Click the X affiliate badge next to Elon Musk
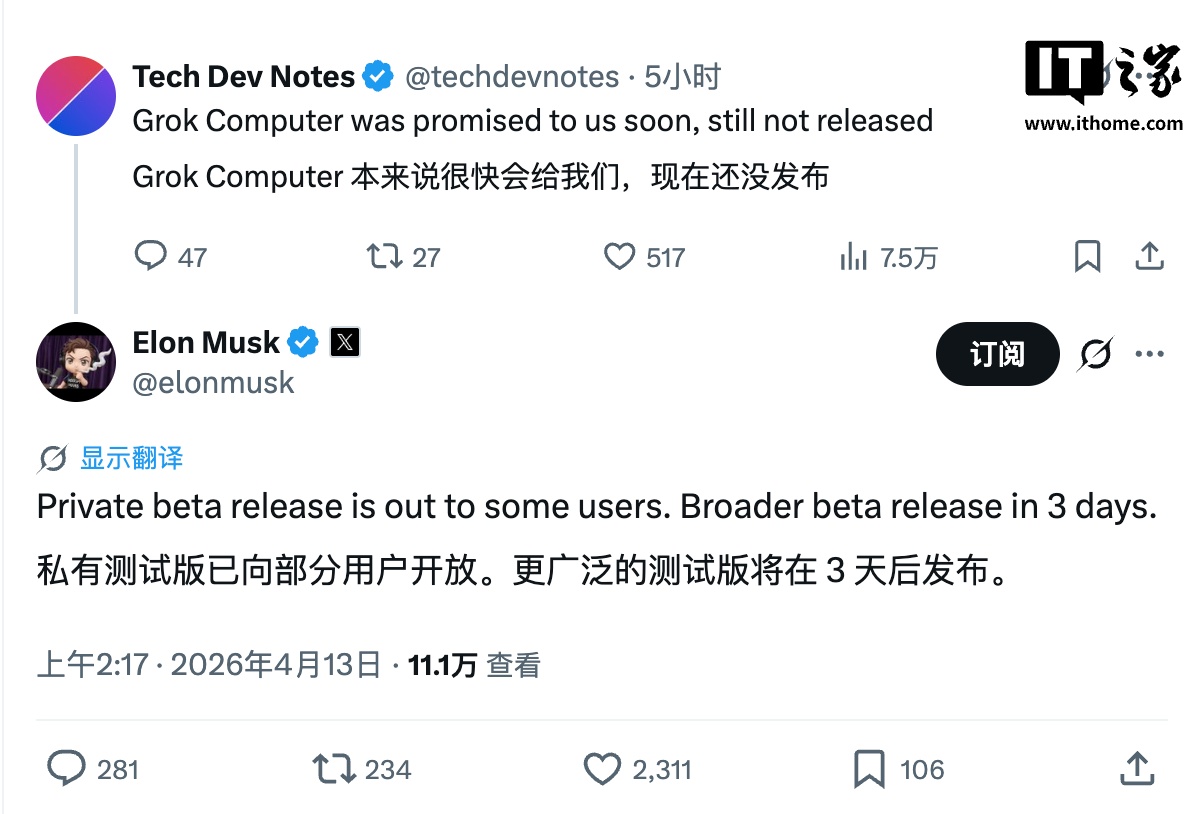The width and height of the screenshot is (1198, 814). pos(344,342)
